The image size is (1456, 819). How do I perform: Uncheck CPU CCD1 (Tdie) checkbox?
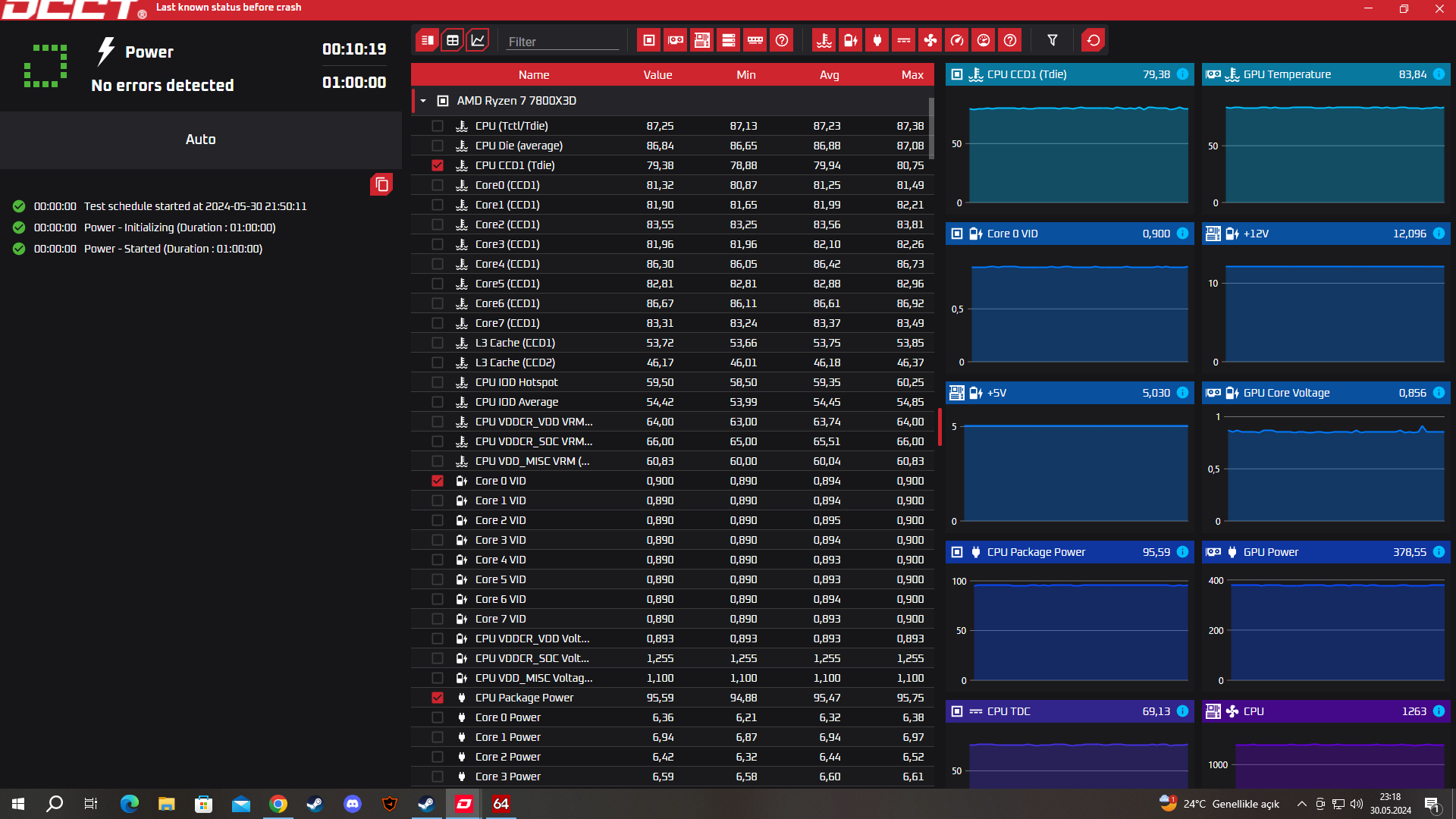438,165
